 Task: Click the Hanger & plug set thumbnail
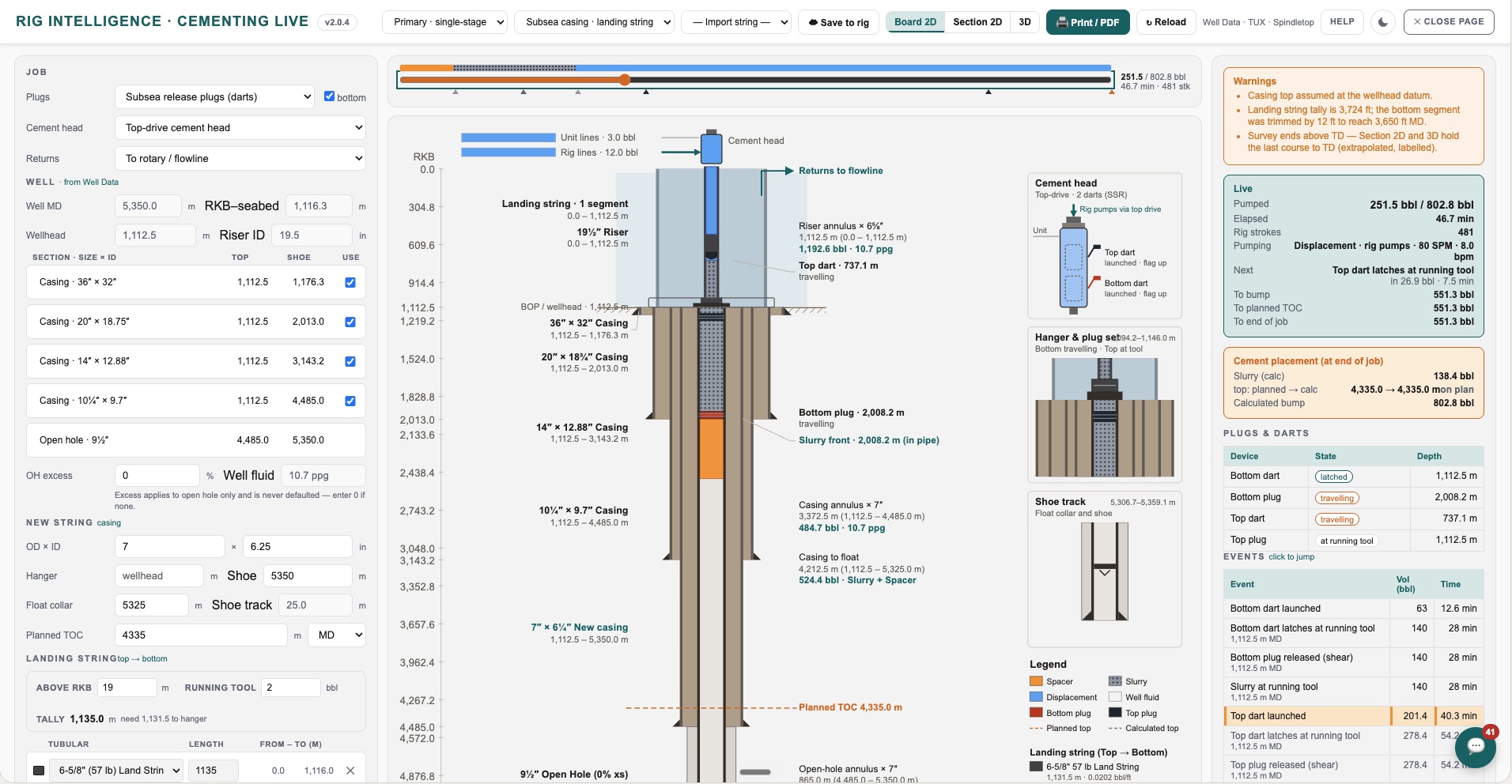(x=1104, y=405)
